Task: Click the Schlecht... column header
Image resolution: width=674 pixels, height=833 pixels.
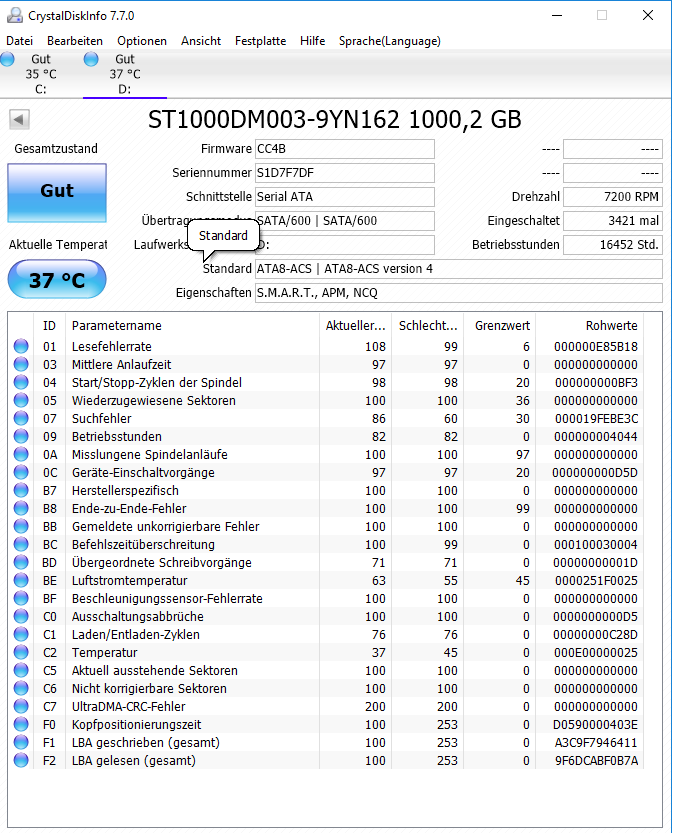Action: point(428,326)
